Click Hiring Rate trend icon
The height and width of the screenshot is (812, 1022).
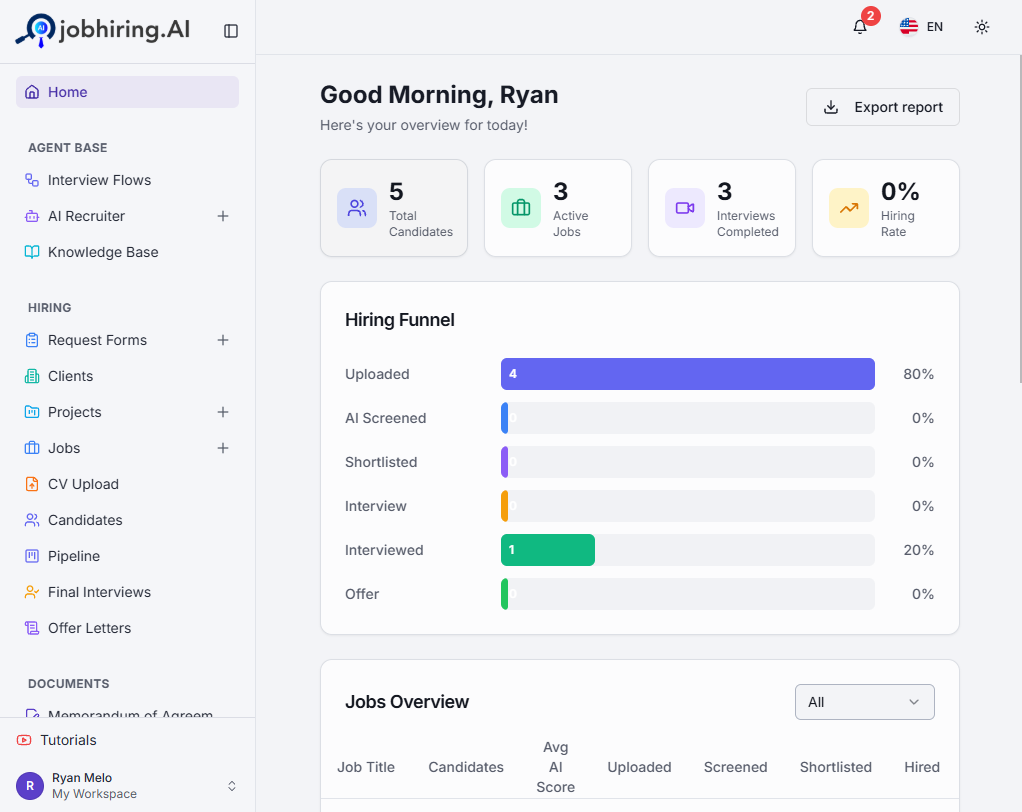[849, 208]
